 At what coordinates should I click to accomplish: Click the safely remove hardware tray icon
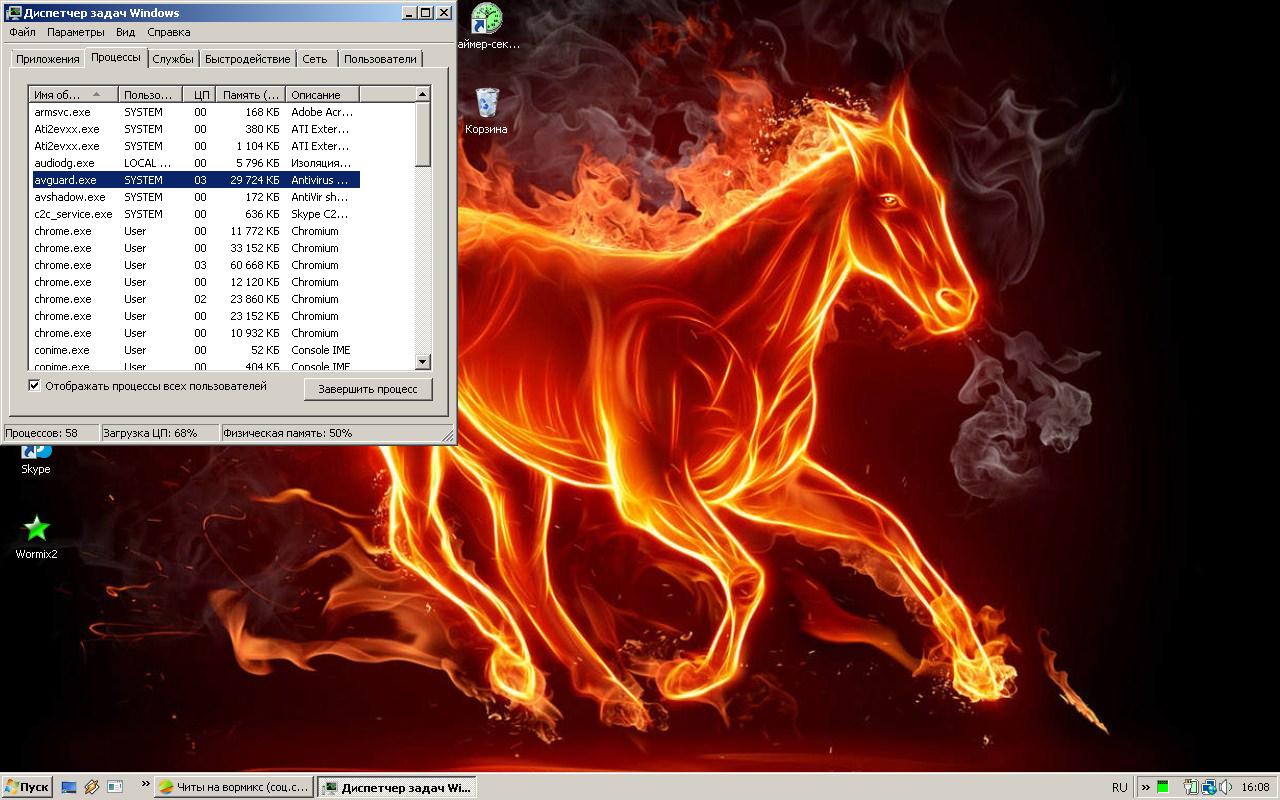click(1191, 787)
